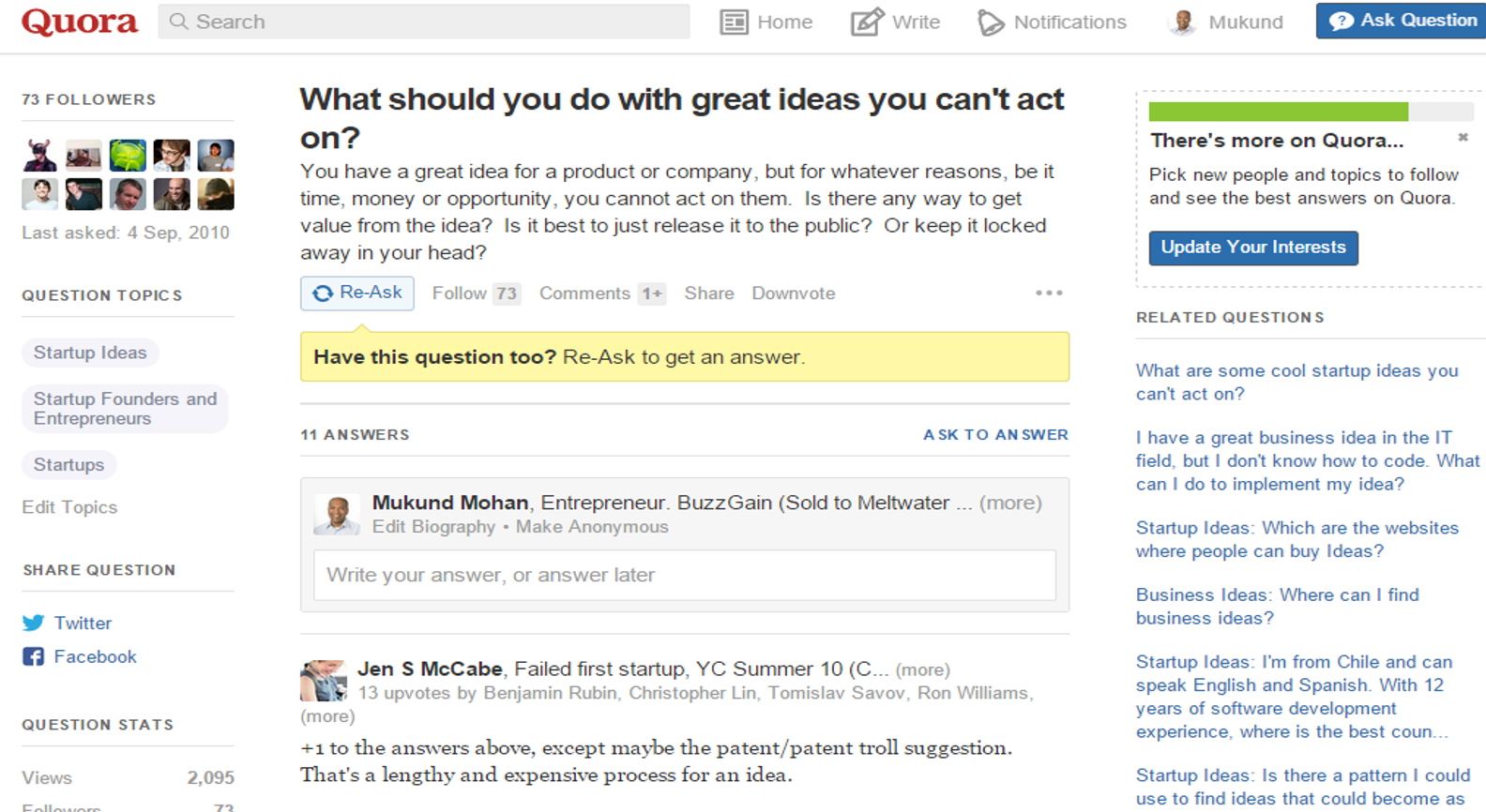Select the Startup Ideas topic tag
This screenshot has width=1486, height=812.
coord(90,353)
